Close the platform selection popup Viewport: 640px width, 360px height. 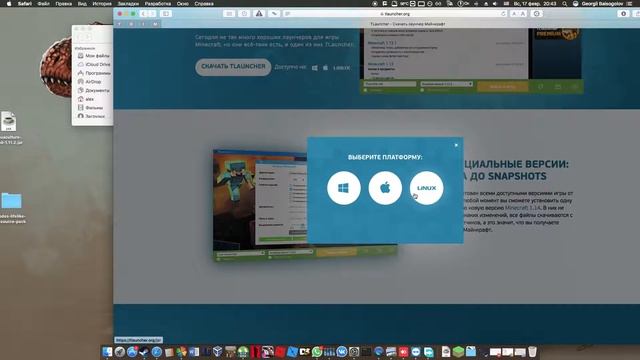[x=456, y=145]
